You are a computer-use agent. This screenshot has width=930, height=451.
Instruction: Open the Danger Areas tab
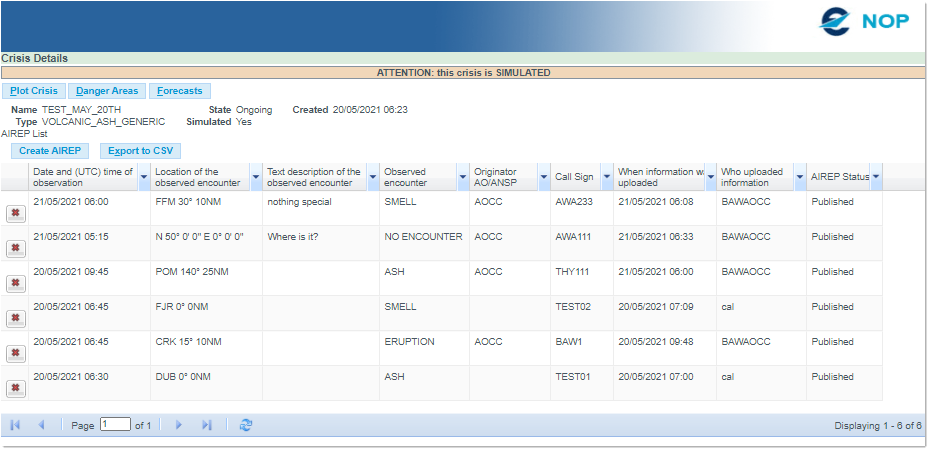pyautogui.click(x=107, y=91)
